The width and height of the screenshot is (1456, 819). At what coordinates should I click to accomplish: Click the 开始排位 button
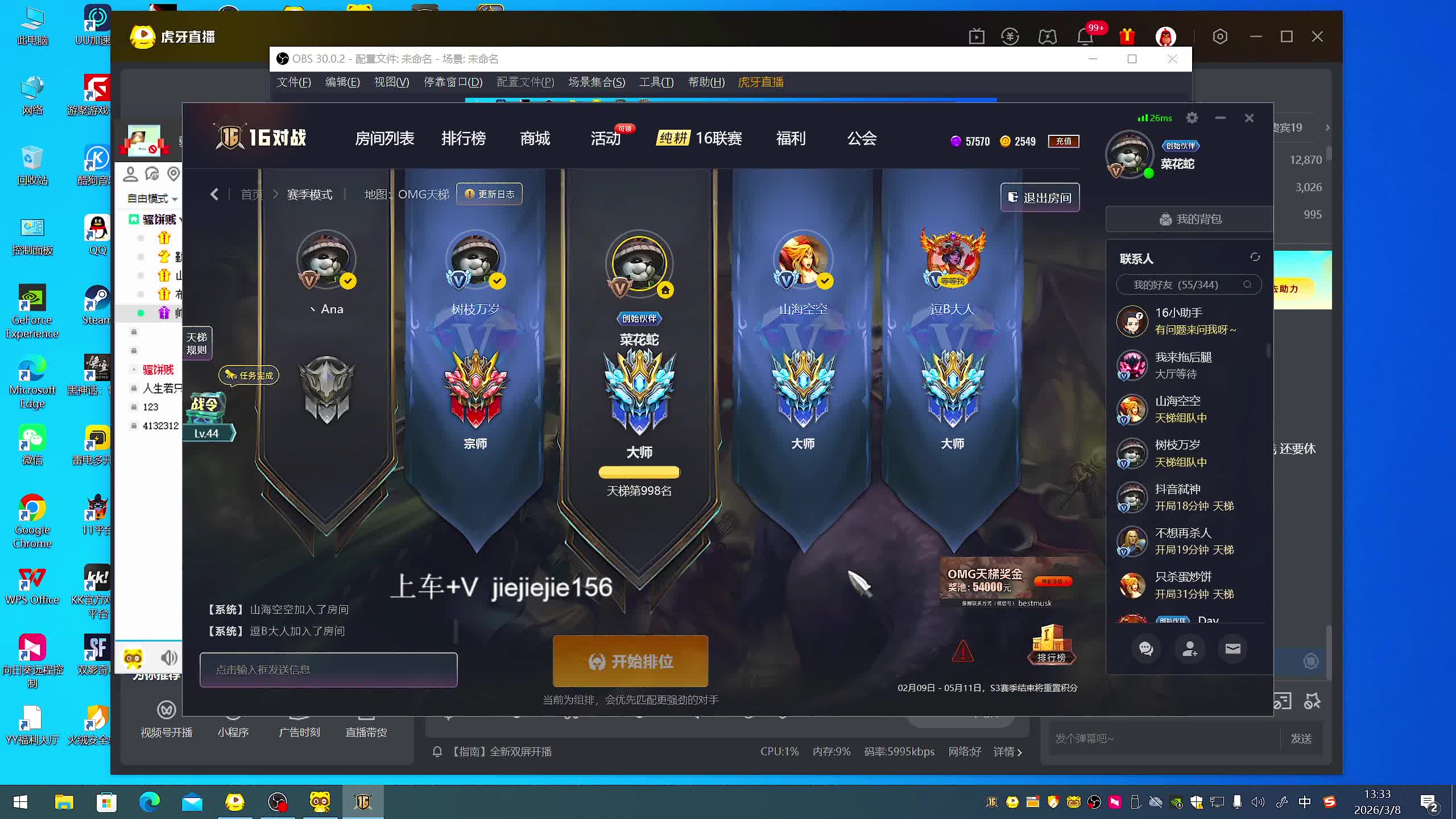click(x=630, y=661)
